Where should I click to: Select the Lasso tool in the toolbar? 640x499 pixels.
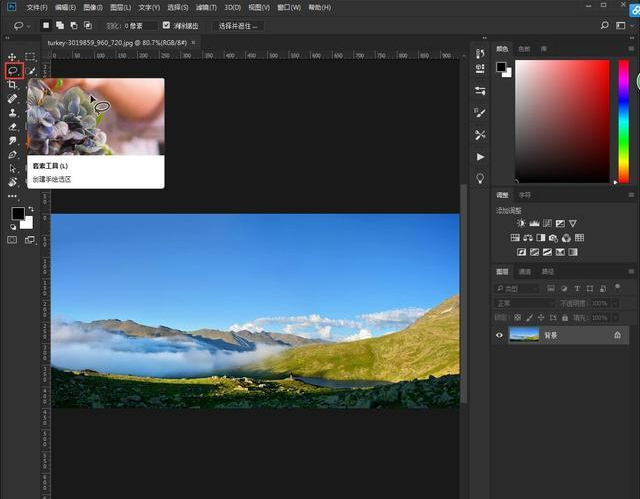pyautogui.click(x=12, y=71)
